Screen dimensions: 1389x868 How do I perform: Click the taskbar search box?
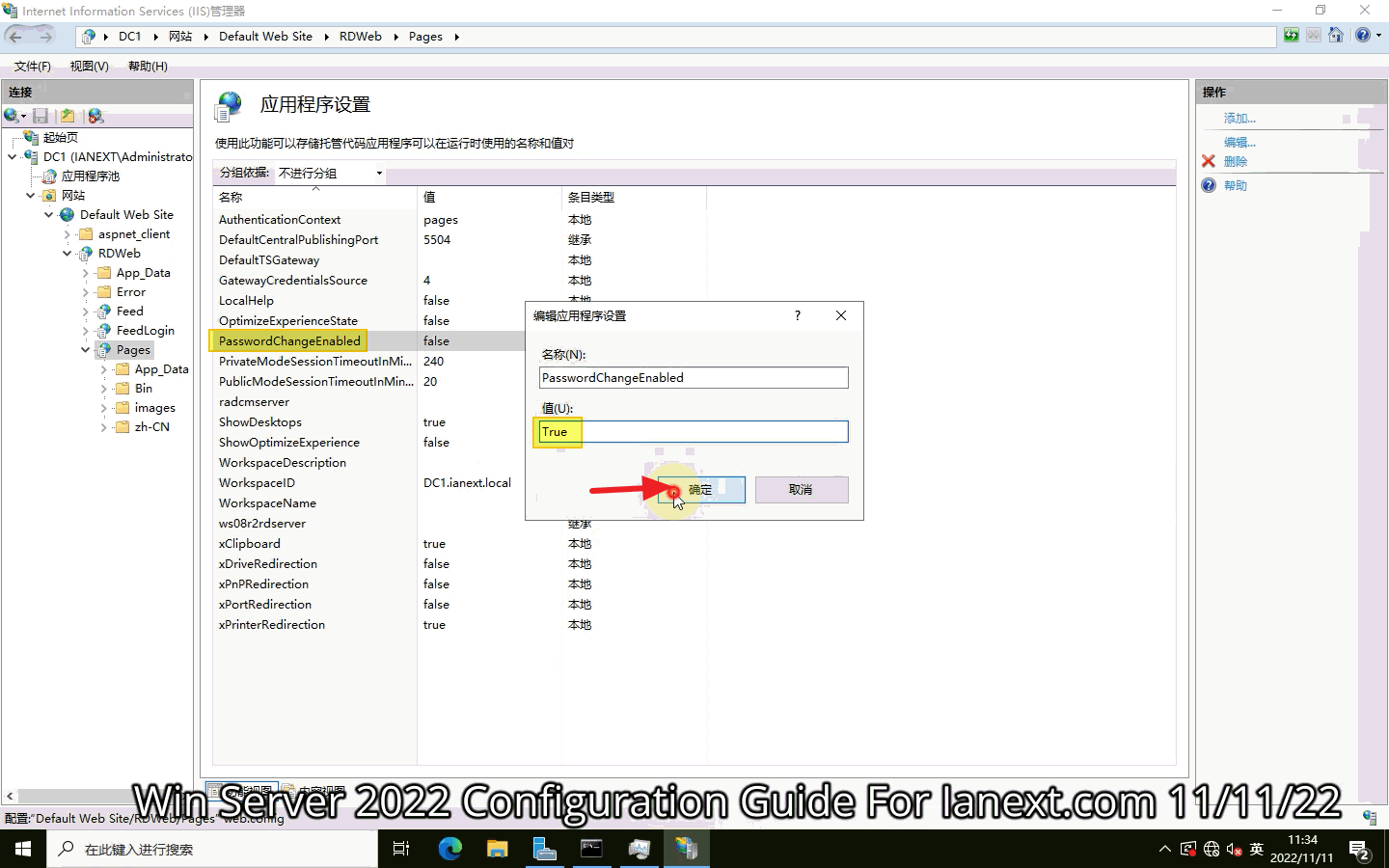212,849
